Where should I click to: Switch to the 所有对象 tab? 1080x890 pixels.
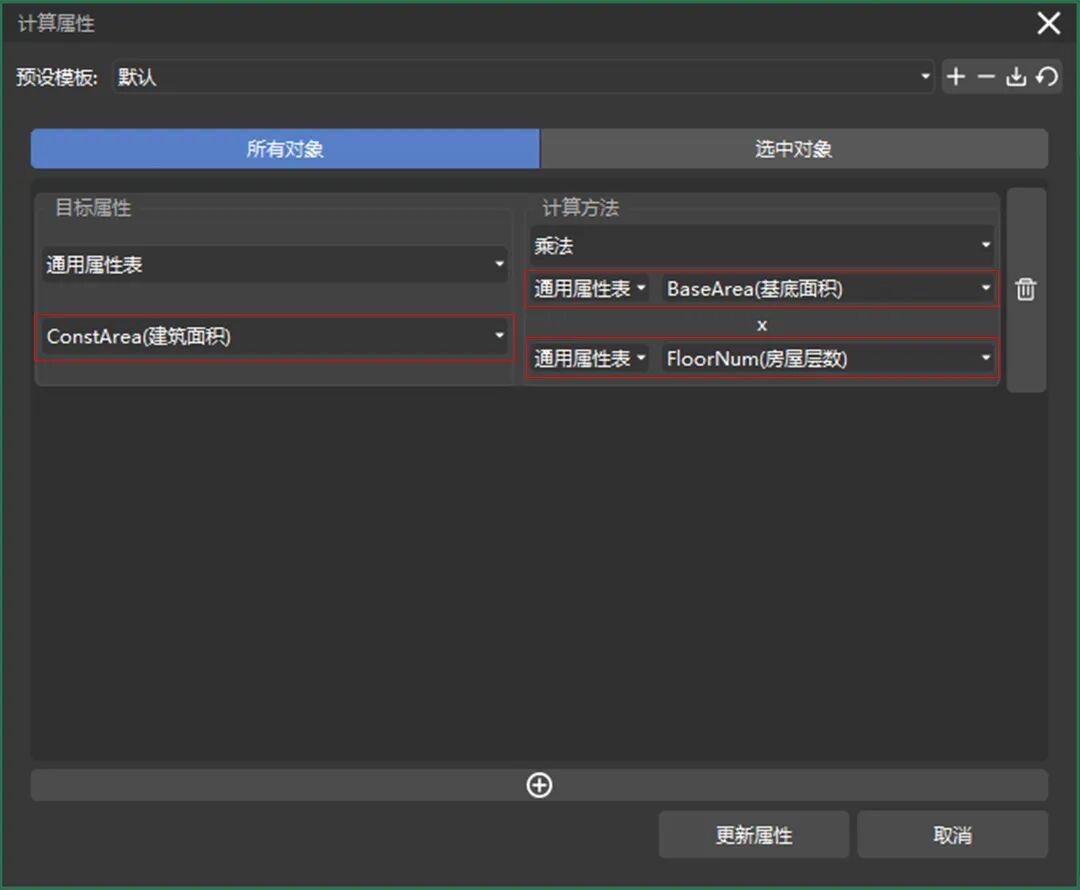285,149
